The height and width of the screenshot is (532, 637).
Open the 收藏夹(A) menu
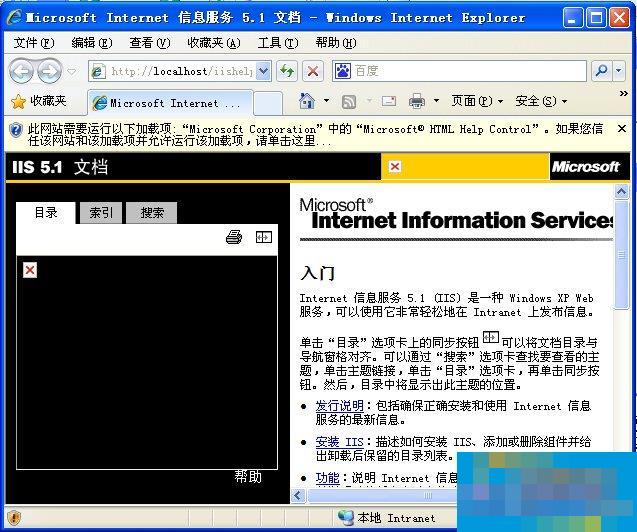[214, 43]
